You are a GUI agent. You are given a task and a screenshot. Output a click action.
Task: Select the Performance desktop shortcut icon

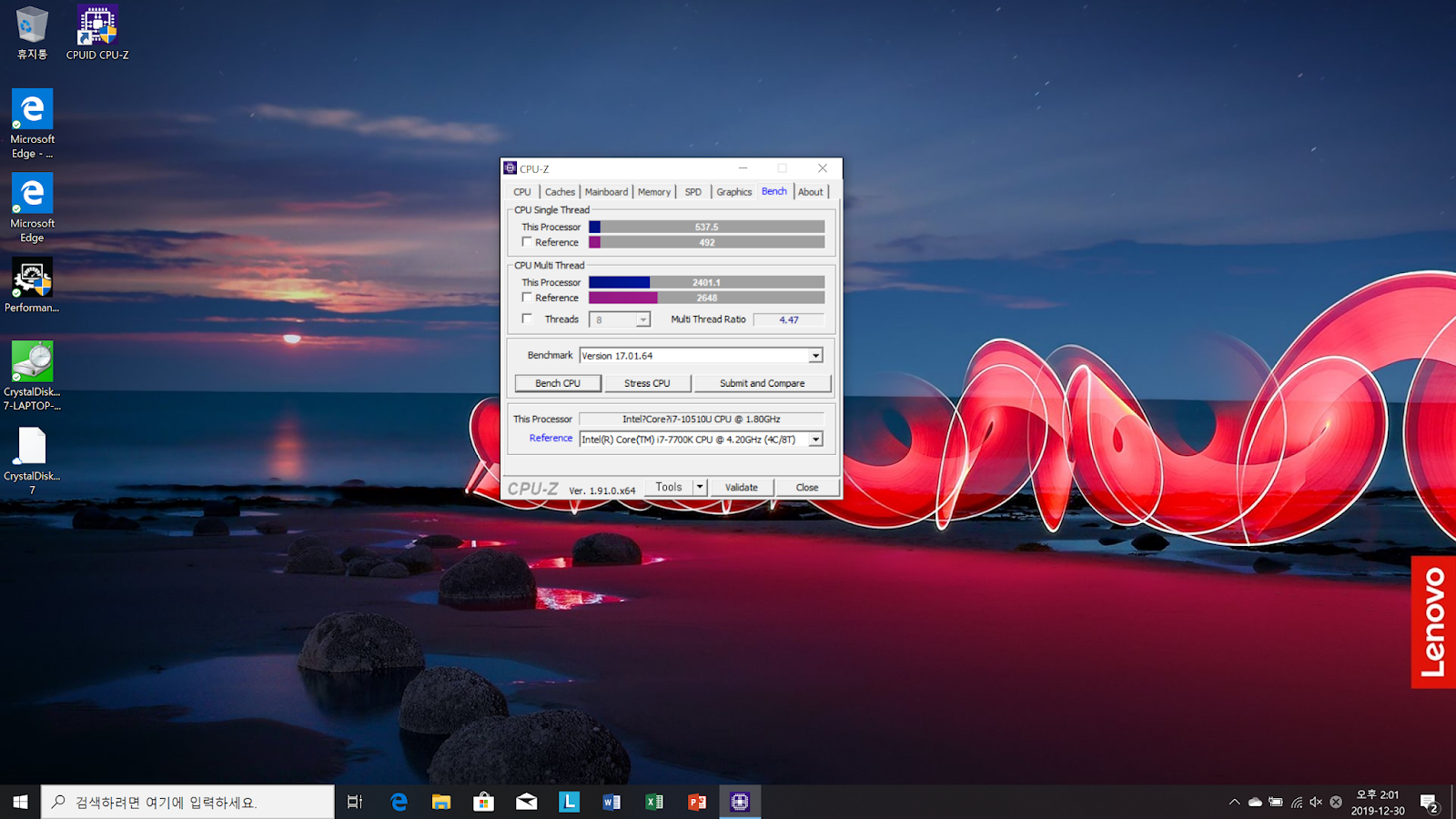(32, 285)
